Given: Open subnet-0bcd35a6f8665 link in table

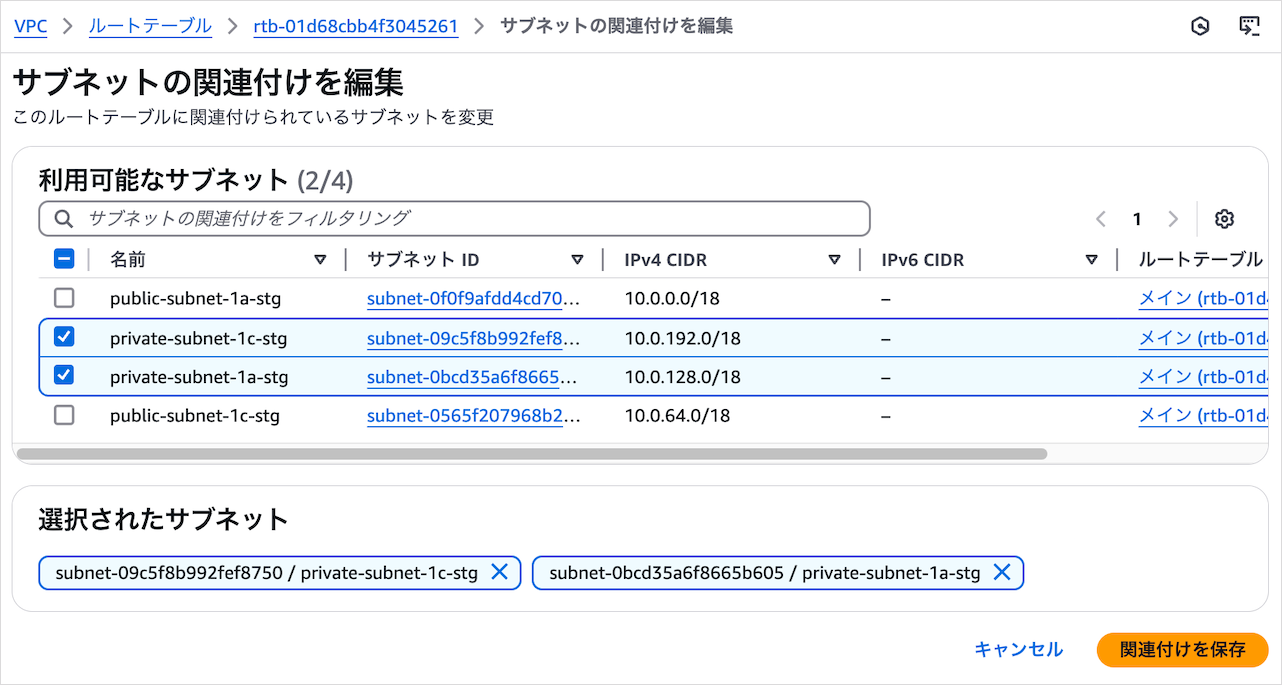Looking at the screenshot, I should click(473, 377).
